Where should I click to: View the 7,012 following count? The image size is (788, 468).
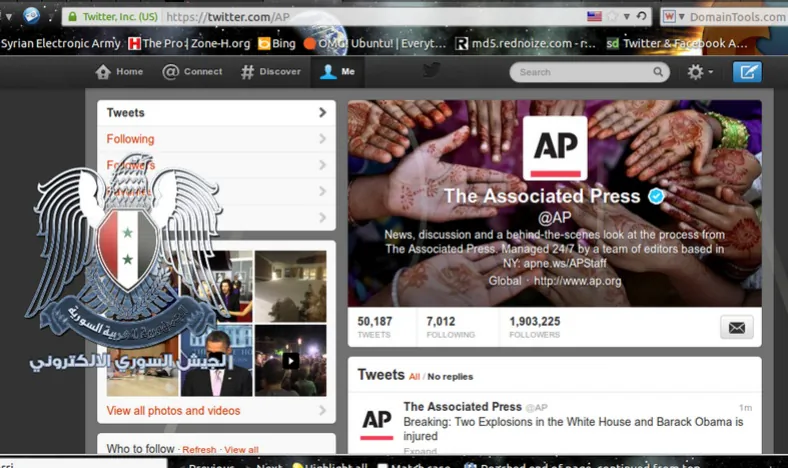[x=450, y=327]
